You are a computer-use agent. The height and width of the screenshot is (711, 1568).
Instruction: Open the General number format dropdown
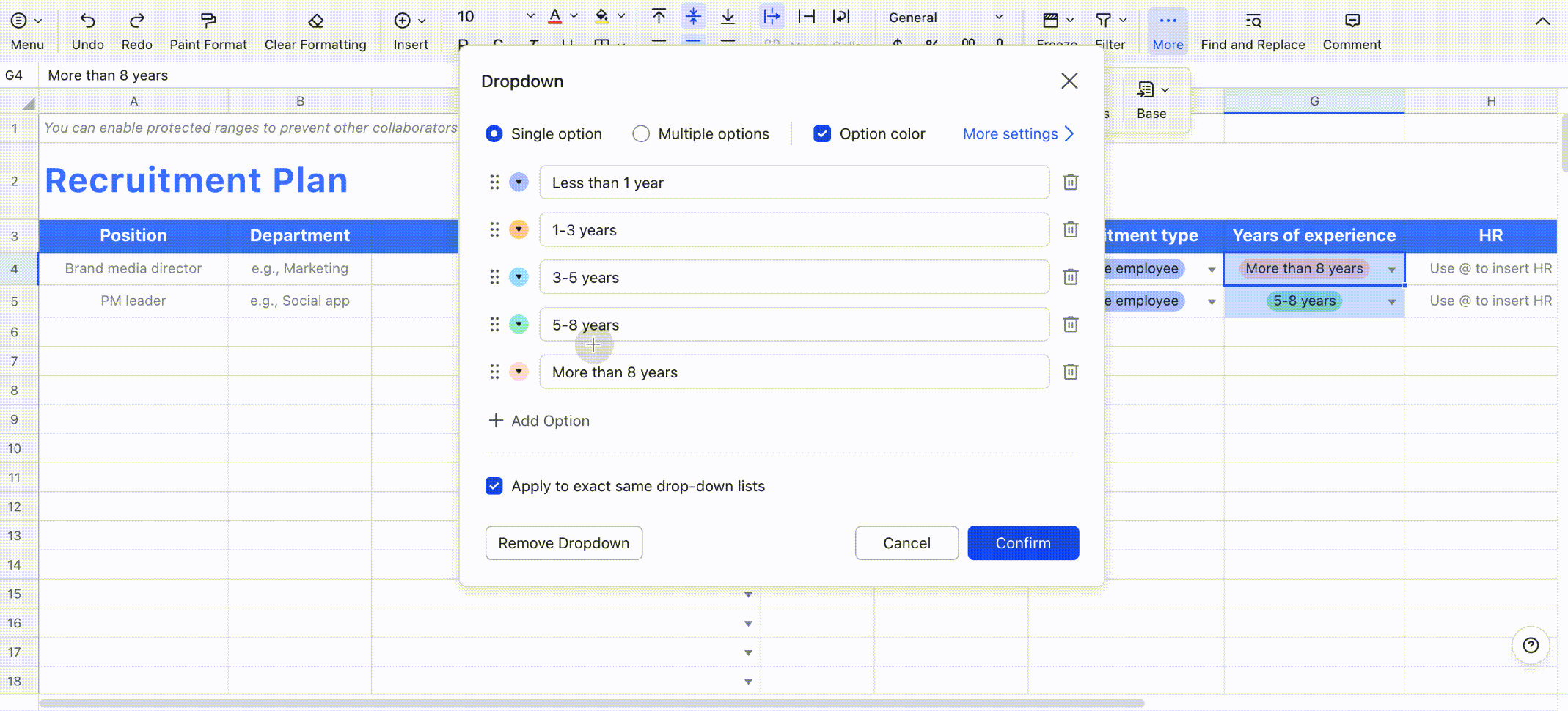[x=945, y=18]
